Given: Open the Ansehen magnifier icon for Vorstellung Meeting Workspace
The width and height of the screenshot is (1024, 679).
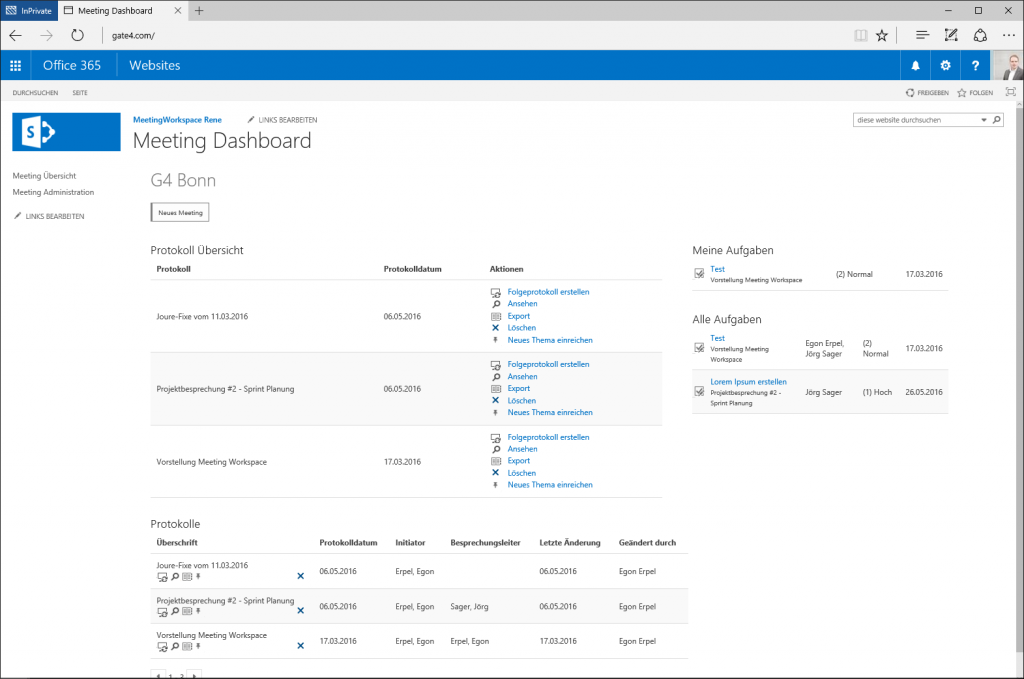Looking at the screenshot, I should pyautogui.click(x=494, y=449).
